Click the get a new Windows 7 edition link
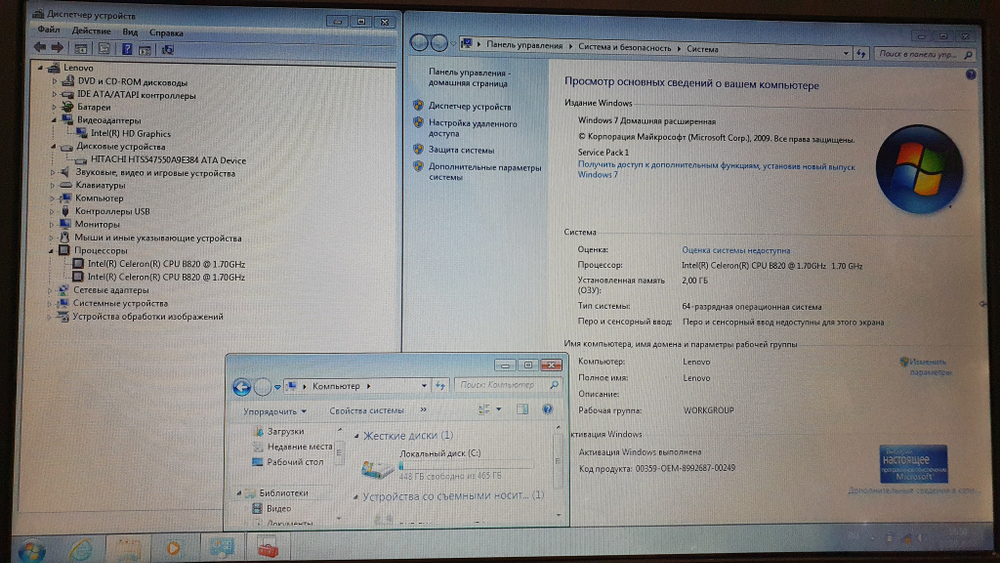 point(716,170)
